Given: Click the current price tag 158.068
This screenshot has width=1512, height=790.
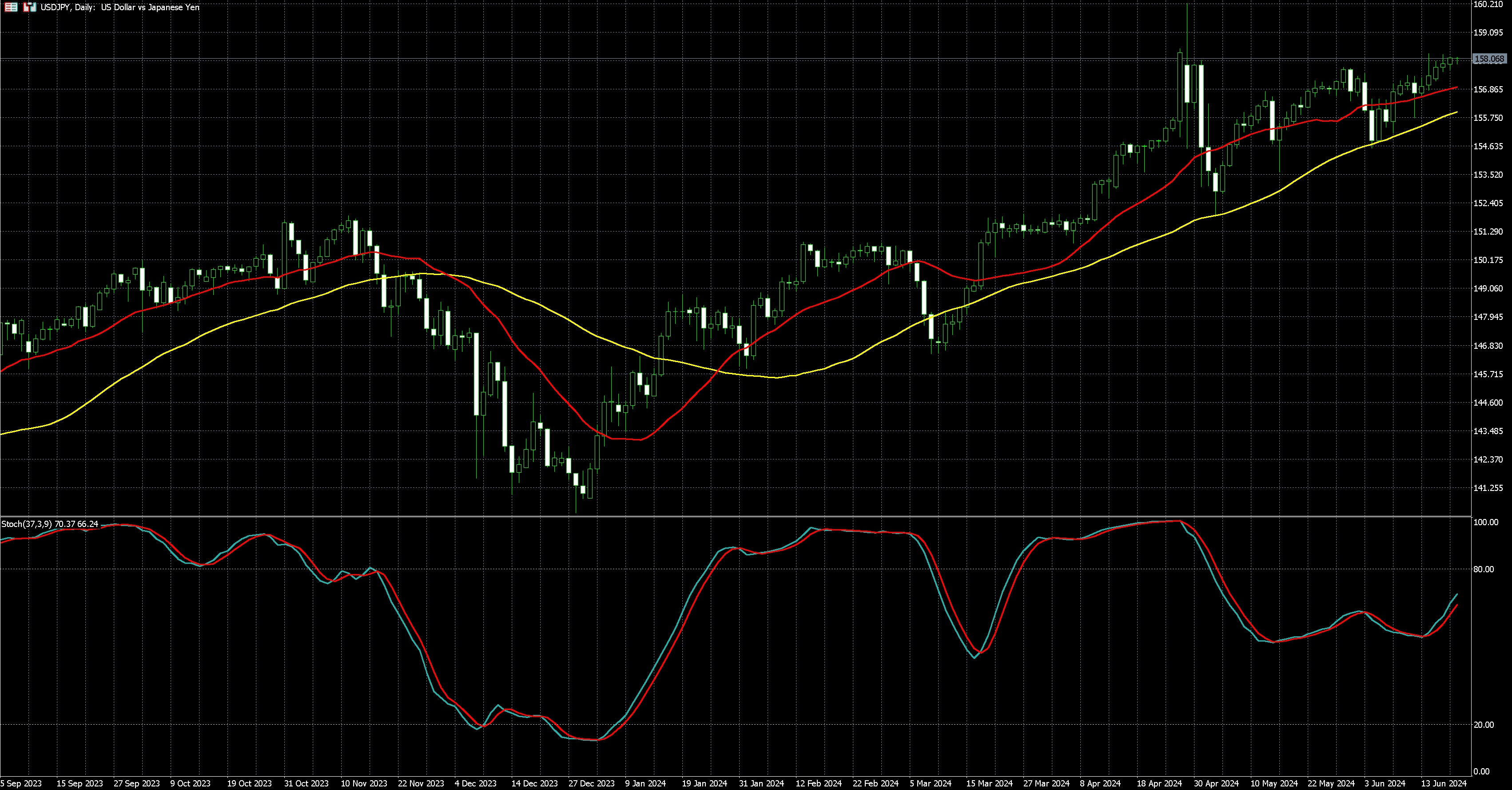Looking at the screenshot, I should [x=1489, y=59].
